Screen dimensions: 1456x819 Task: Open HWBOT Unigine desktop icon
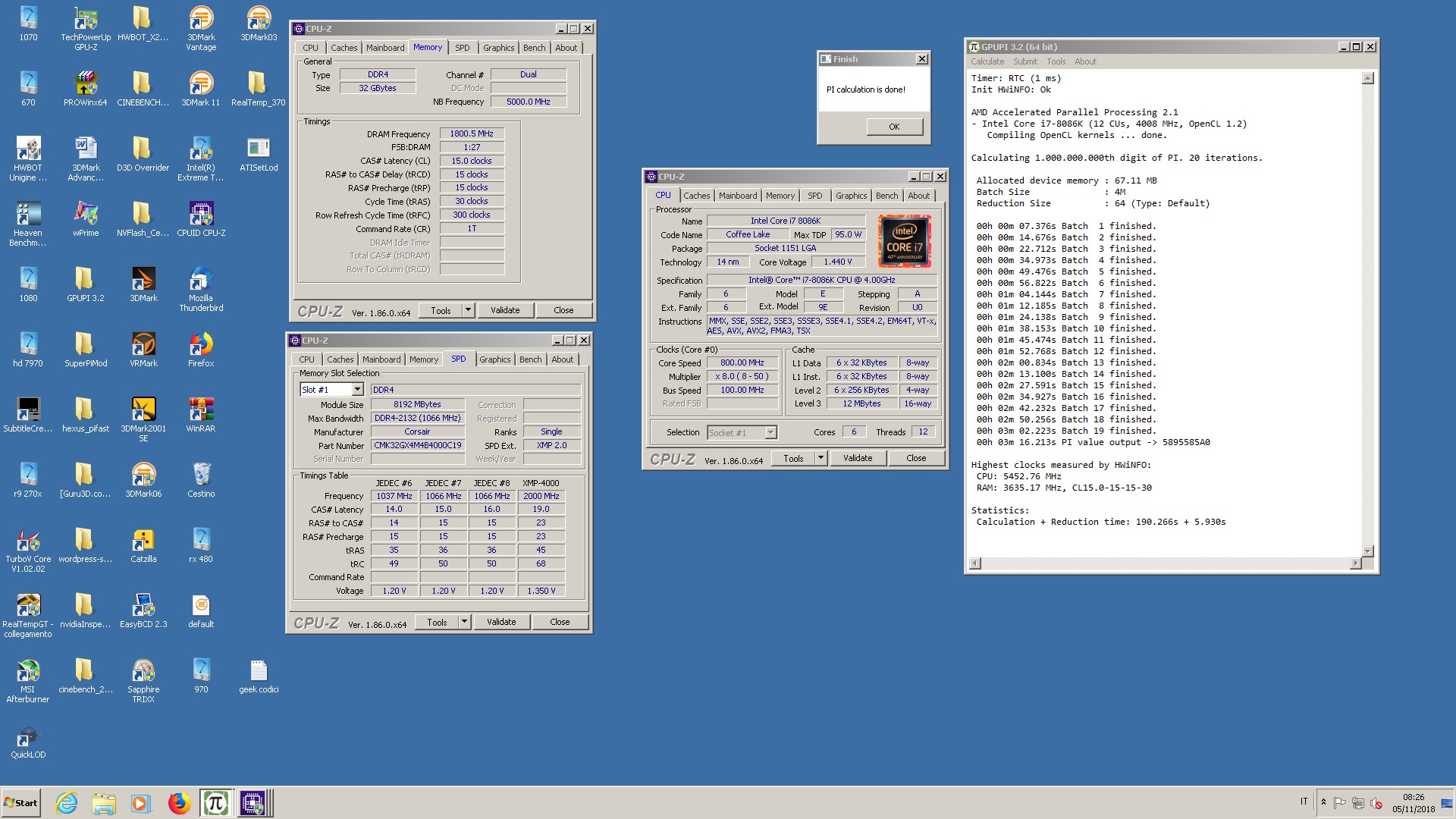coord(28,159)
